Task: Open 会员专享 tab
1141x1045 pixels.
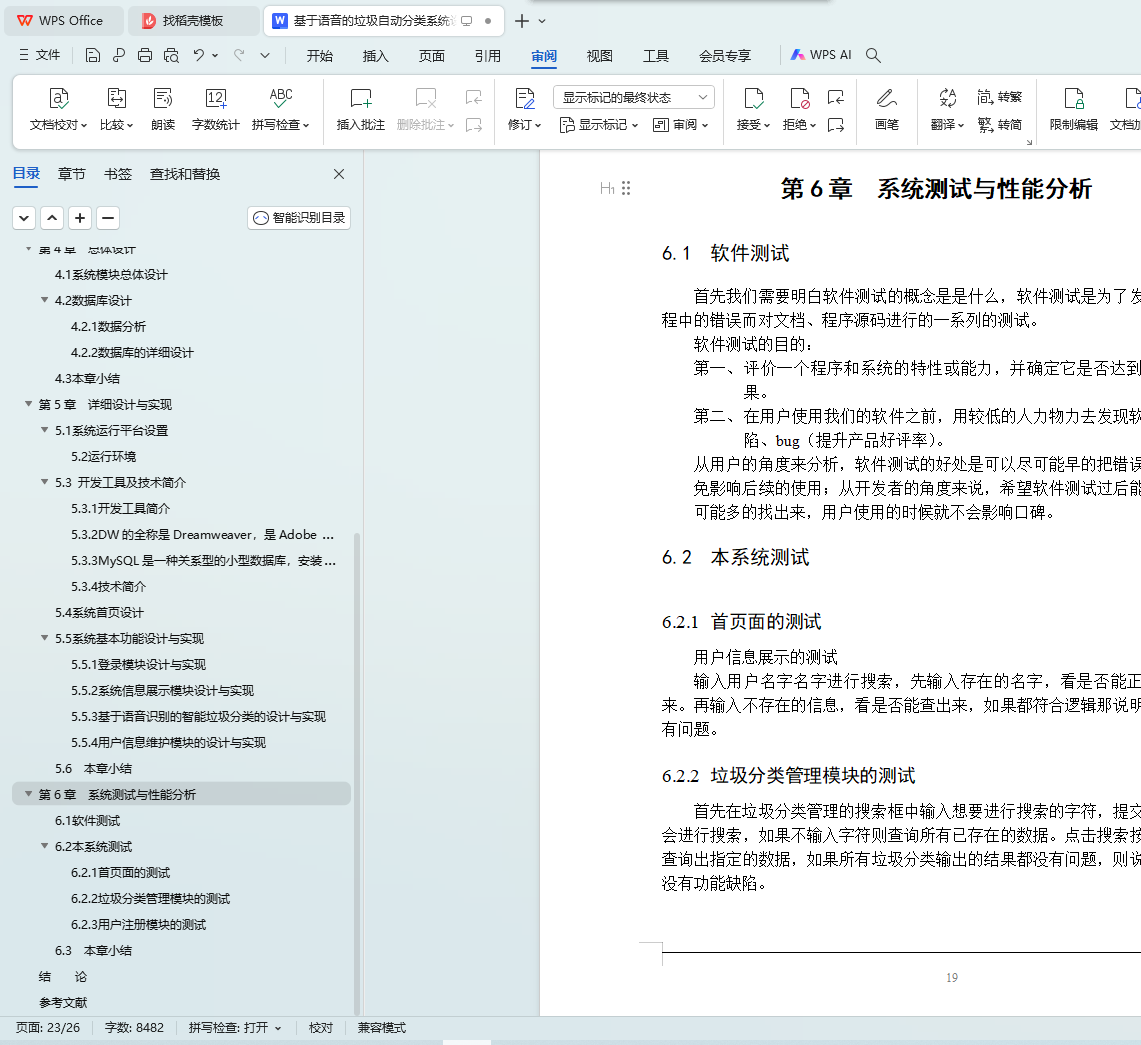Action: coord(725,56)
